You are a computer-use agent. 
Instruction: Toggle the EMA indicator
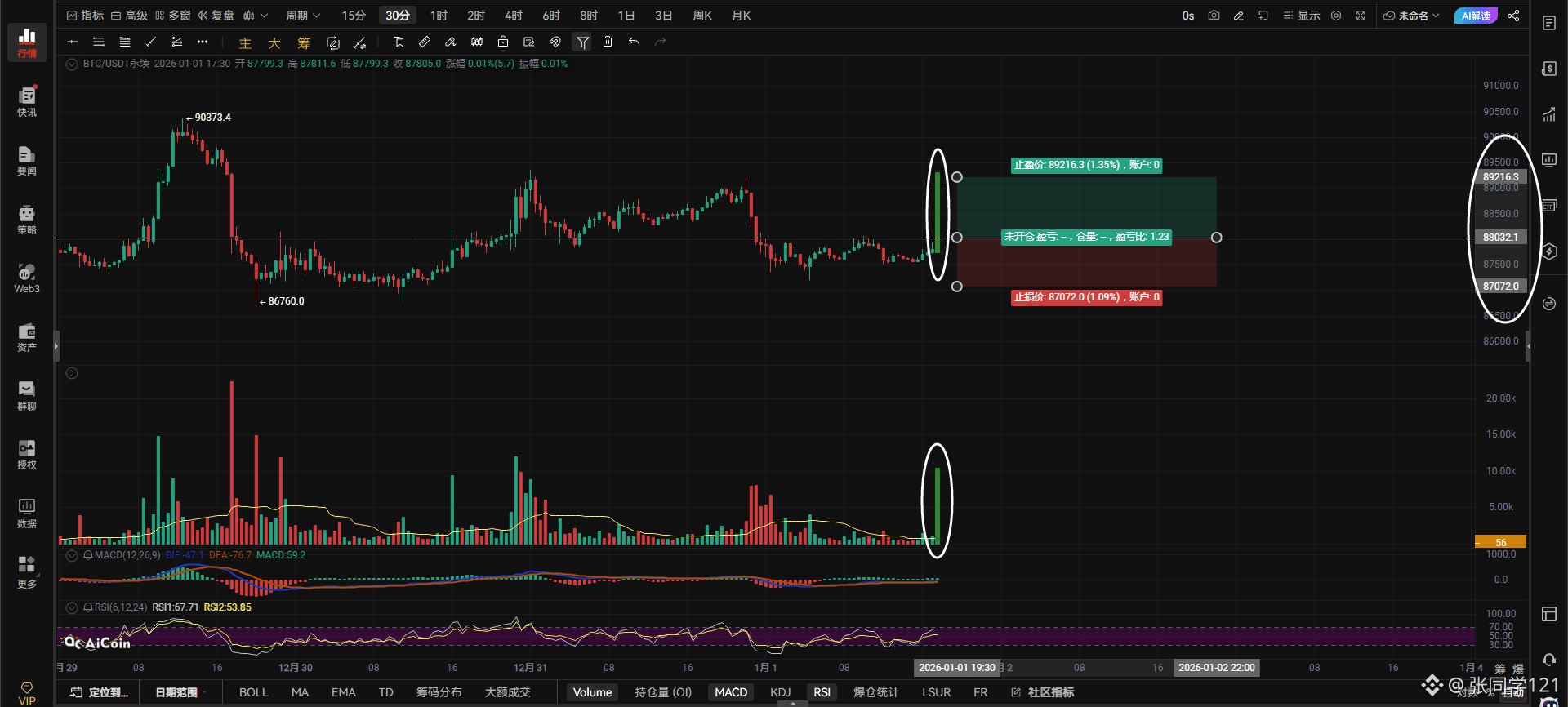click(344, 692)
